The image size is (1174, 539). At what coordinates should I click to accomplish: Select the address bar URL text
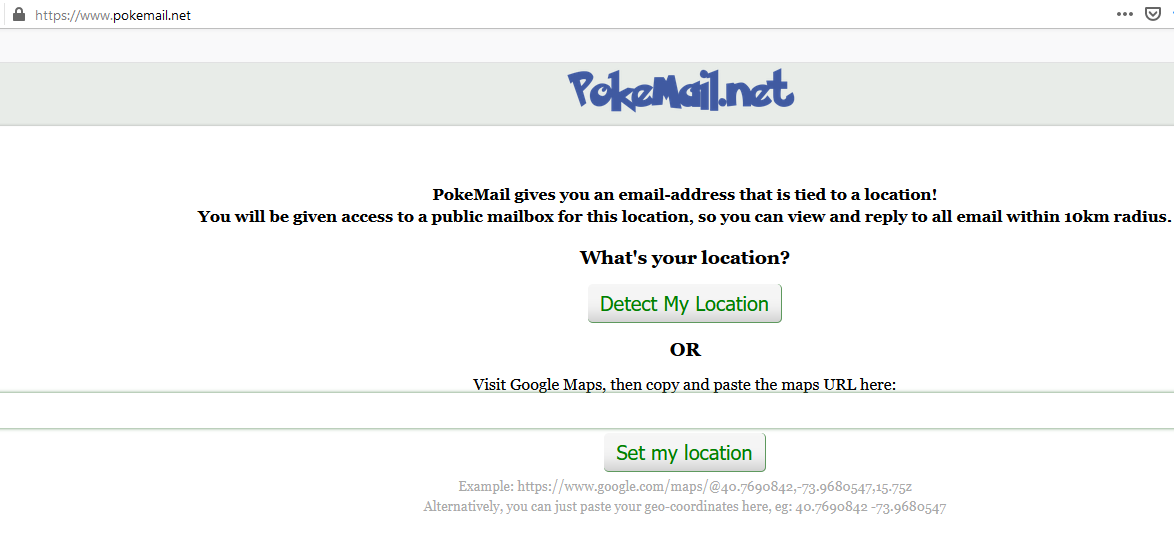point(112,15)
